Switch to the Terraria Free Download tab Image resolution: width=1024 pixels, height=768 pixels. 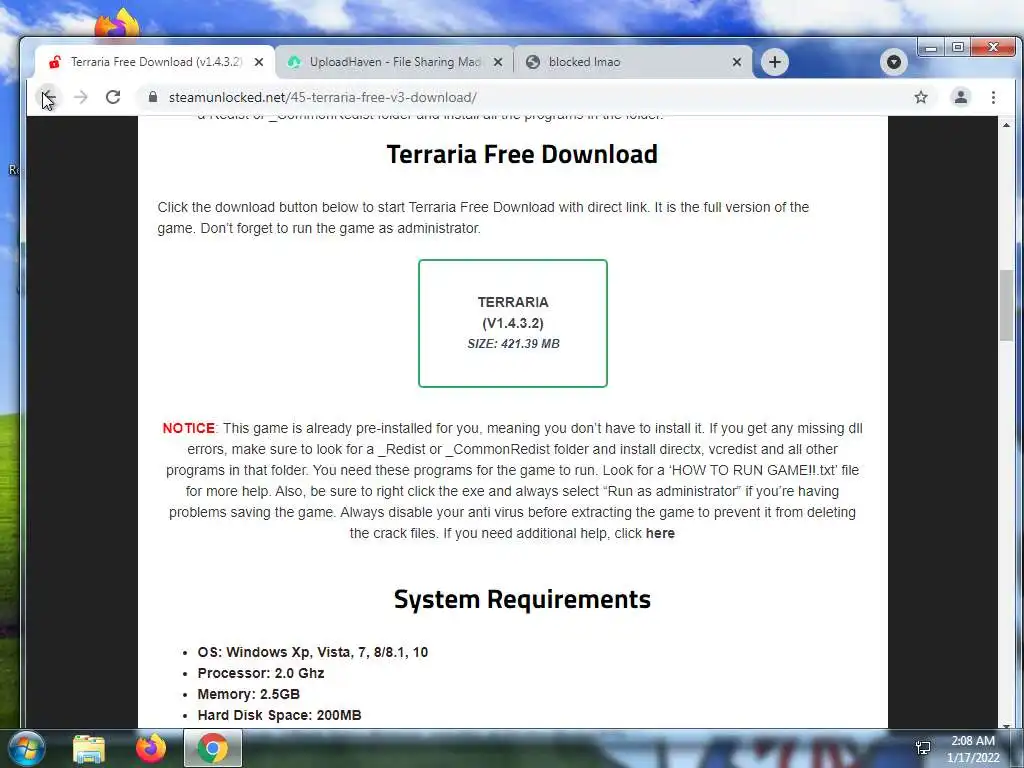[x=154, y=62]
